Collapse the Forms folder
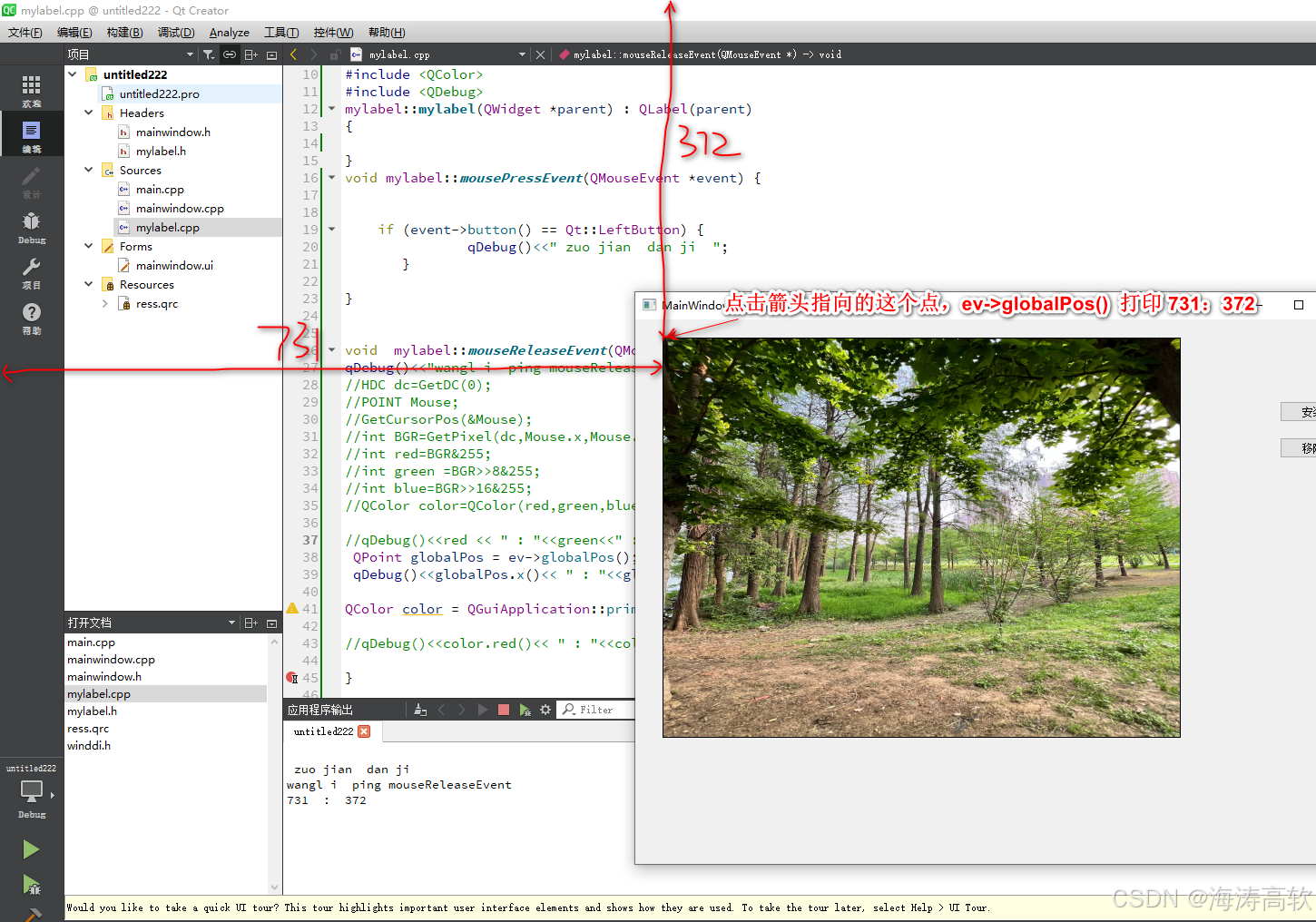 (x=89, y=246)
